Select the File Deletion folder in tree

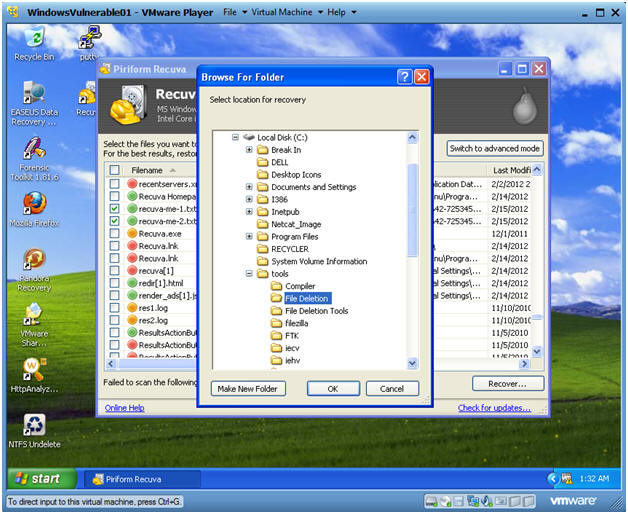[x=307, y=298]
